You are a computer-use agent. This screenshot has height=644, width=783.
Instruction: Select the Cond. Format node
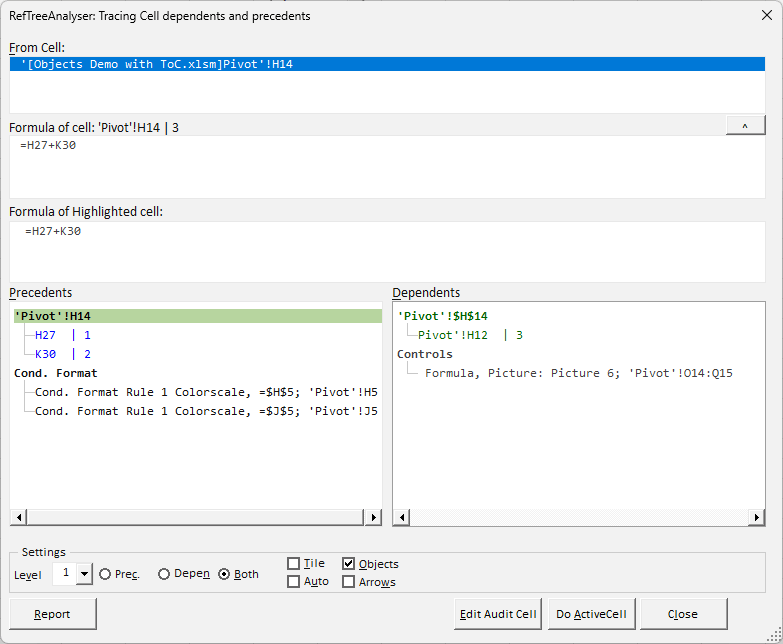(55, 373)
